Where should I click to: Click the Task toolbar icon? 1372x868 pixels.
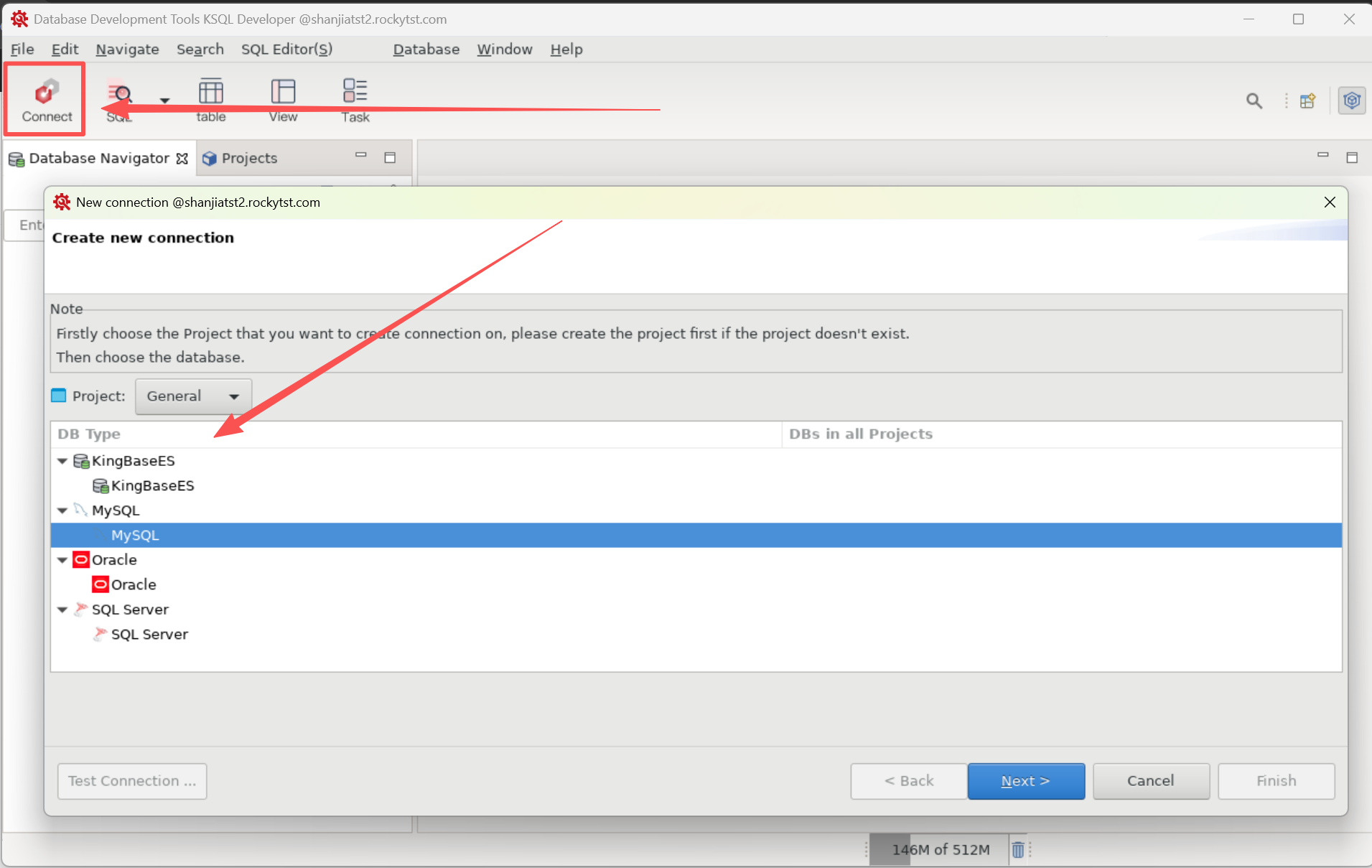355,101
